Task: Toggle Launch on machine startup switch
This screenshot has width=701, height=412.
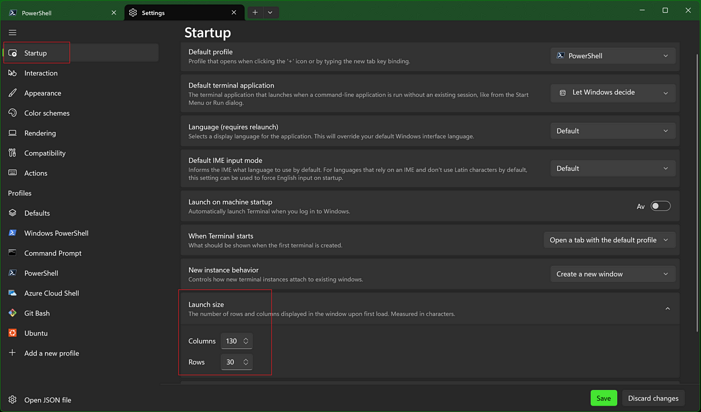Action: tap(660, 206)
